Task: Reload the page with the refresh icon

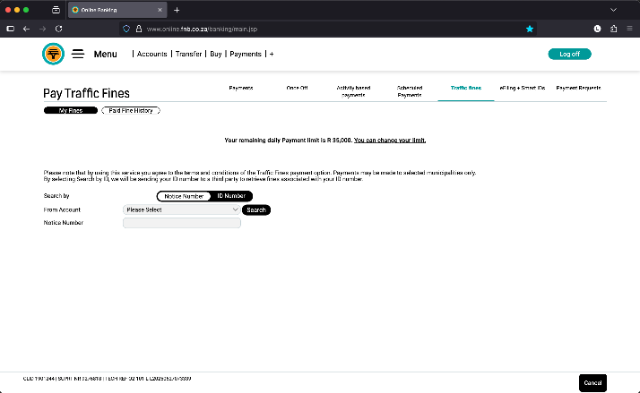Action: [59, 29]
